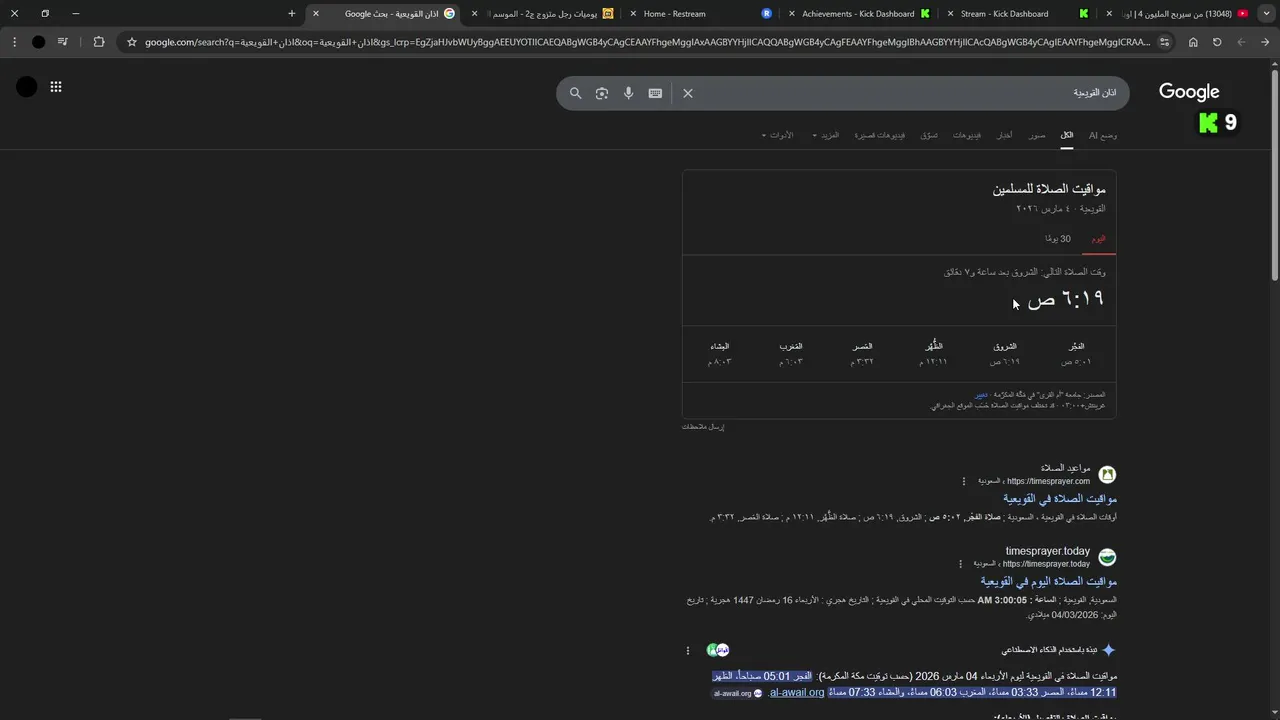Click the العشاء 8:03 prayer time

point(720,354)
